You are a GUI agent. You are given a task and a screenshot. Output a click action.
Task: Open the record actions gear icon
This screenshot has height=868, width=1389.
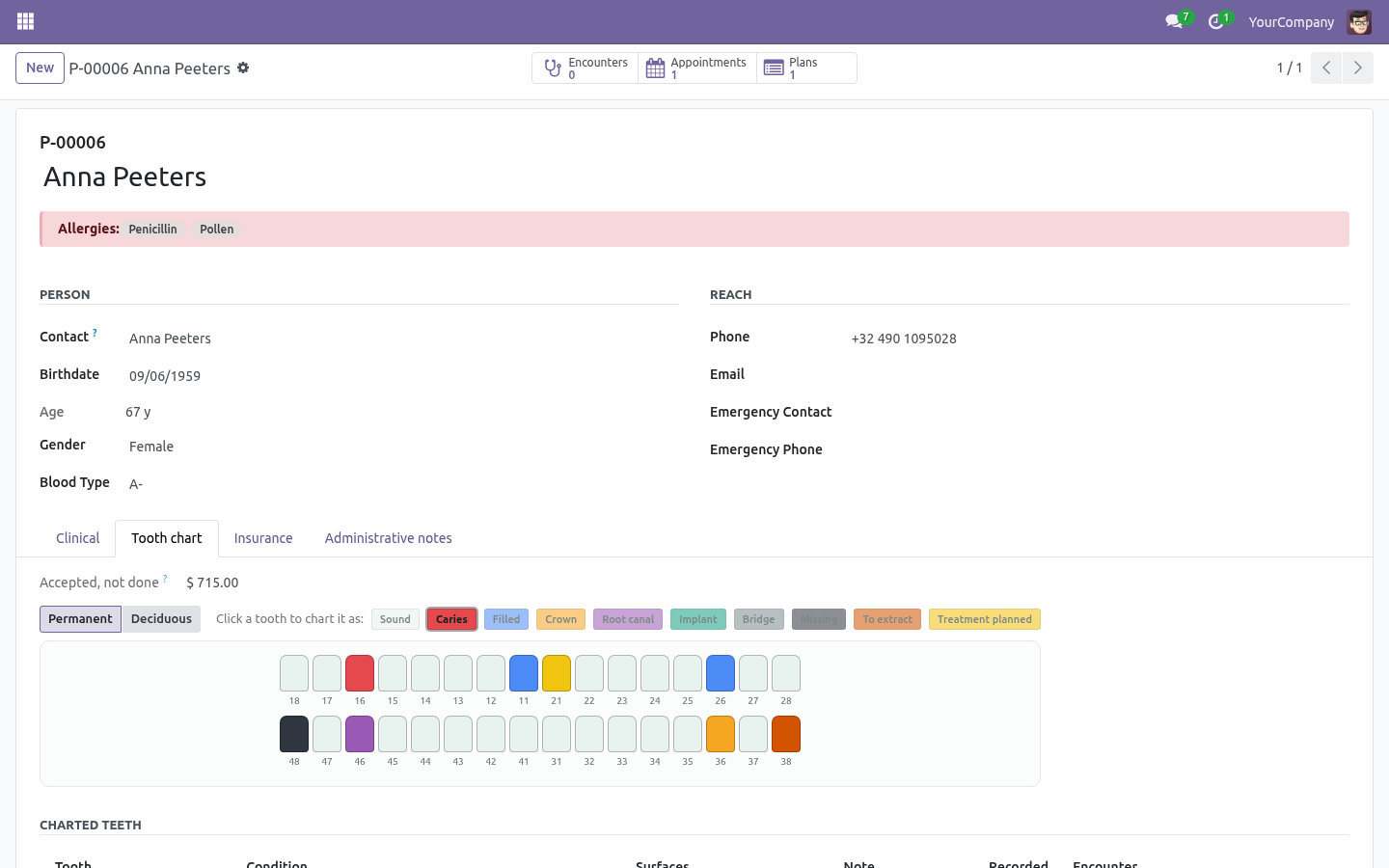click(243, 68)
